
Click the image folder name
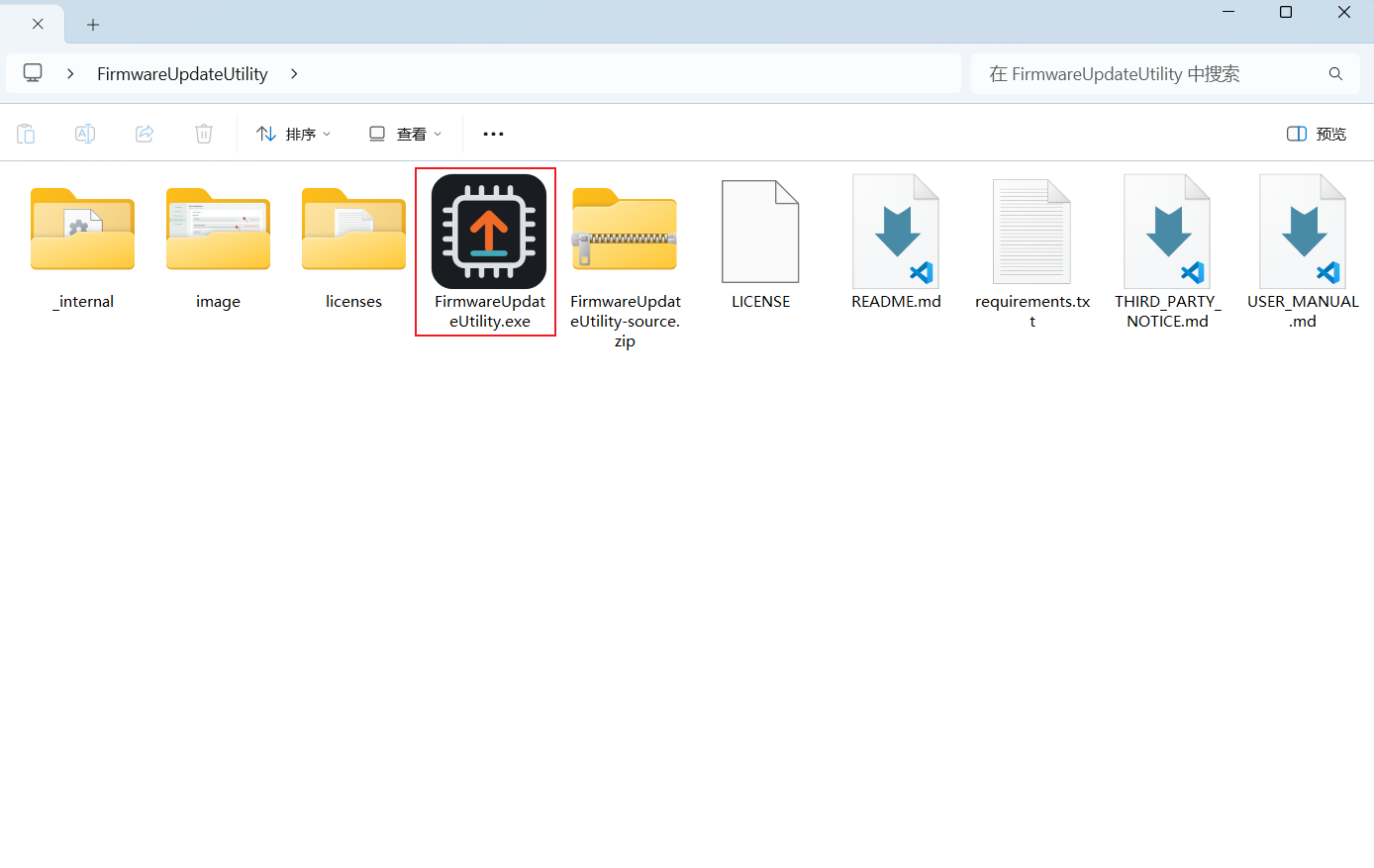218,302
